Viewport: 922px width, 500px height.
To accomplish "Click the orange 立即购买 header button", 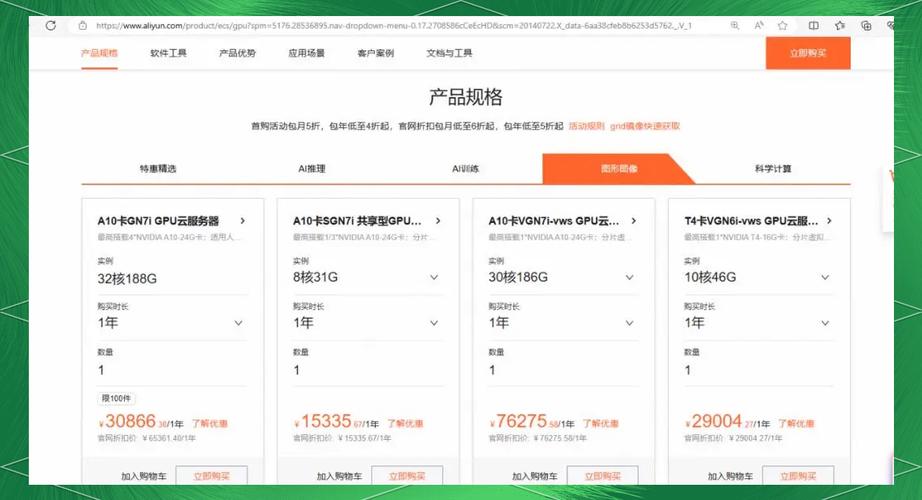I will 808,53.
